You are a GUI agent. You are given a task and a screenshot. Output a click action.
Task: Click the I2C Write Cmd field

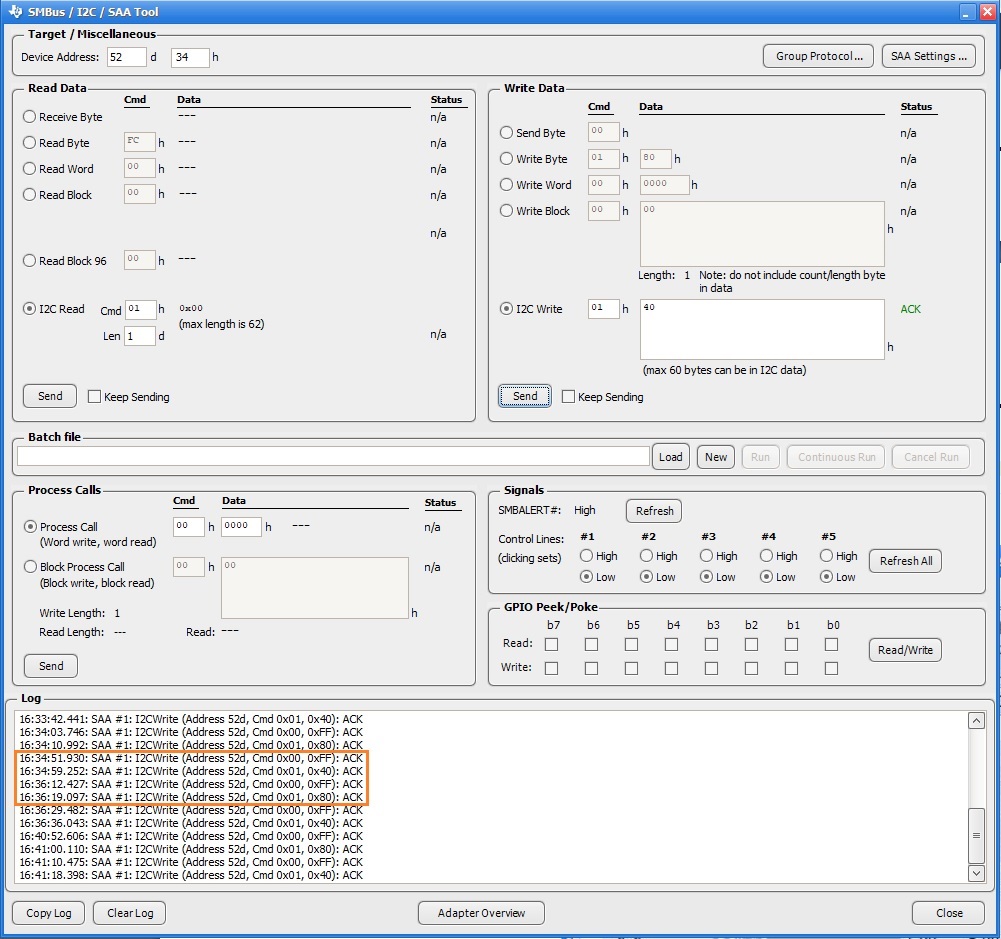coord(604,309)
